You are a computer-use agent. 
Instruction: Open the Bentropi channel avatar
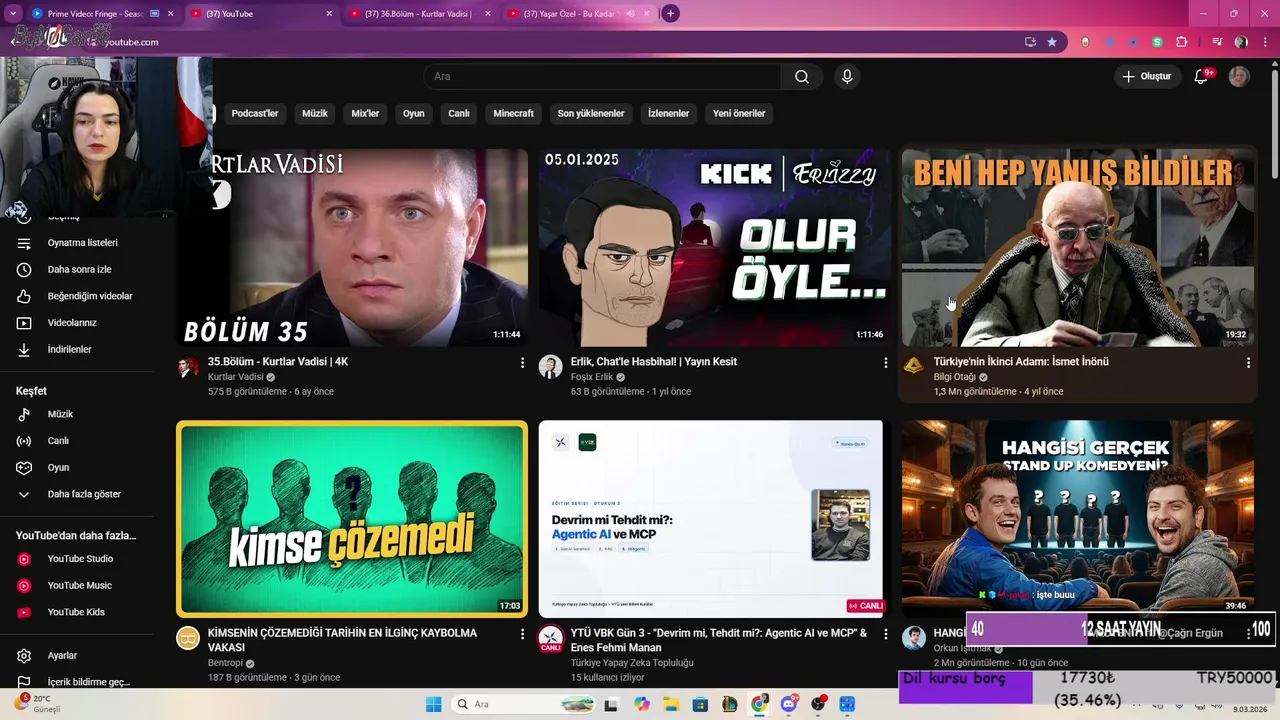click(x=188, y=638)
